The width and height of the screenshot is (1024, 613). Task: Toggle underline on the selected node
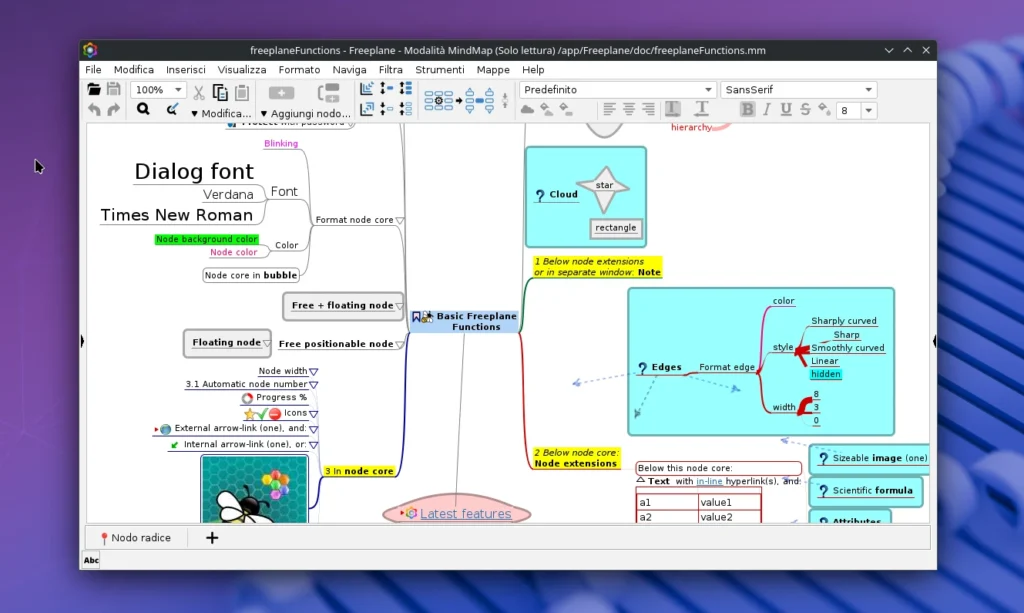pos(787,109)
